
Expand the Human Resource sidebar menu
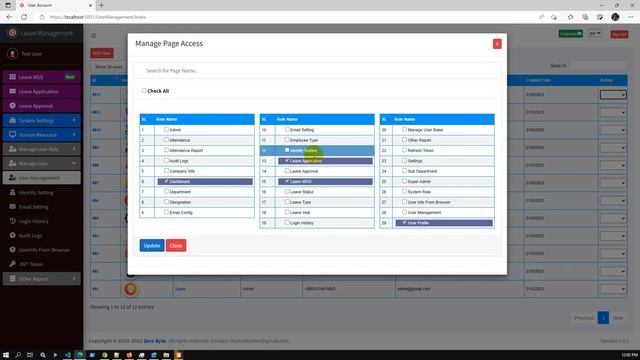(x=42, y=134)
